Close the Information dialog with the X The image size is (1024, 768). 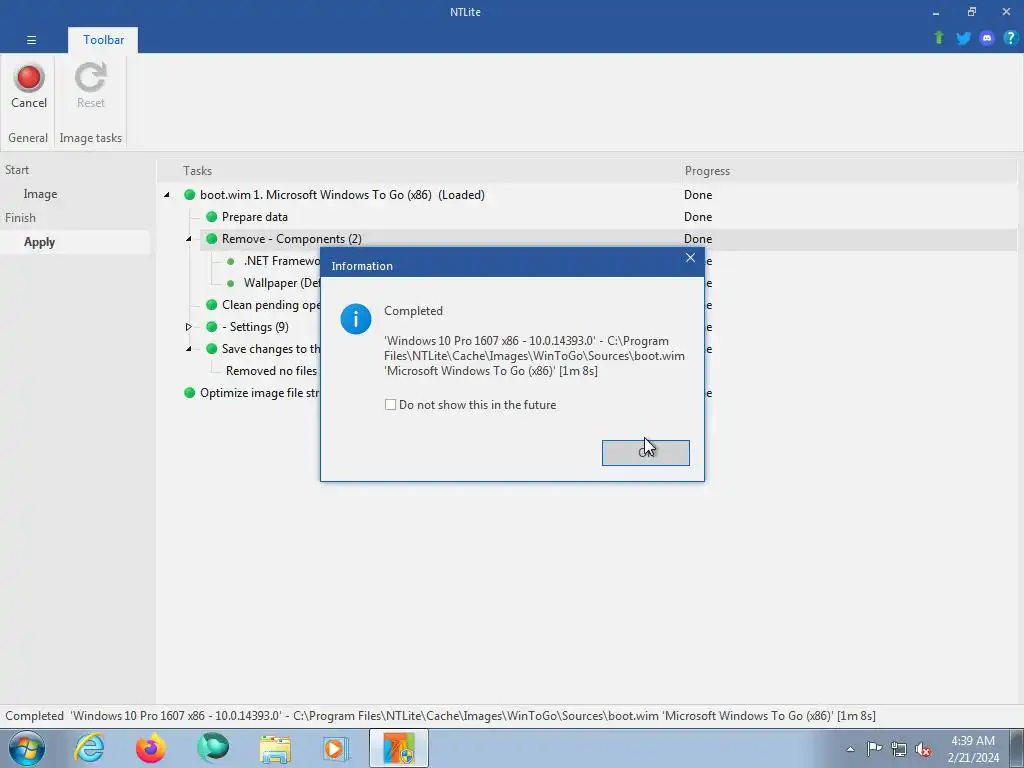click(690, 258)
